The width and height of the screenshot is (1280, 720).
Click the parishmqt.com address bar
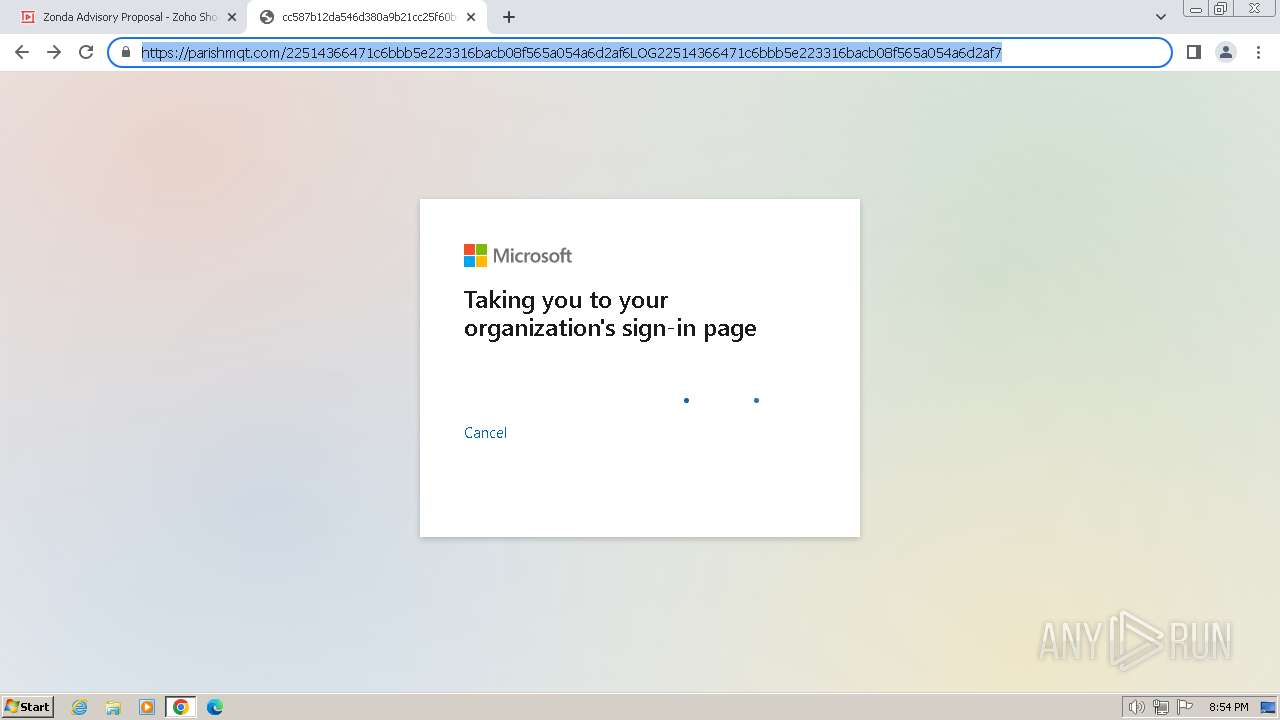click(x=640, y=52)
